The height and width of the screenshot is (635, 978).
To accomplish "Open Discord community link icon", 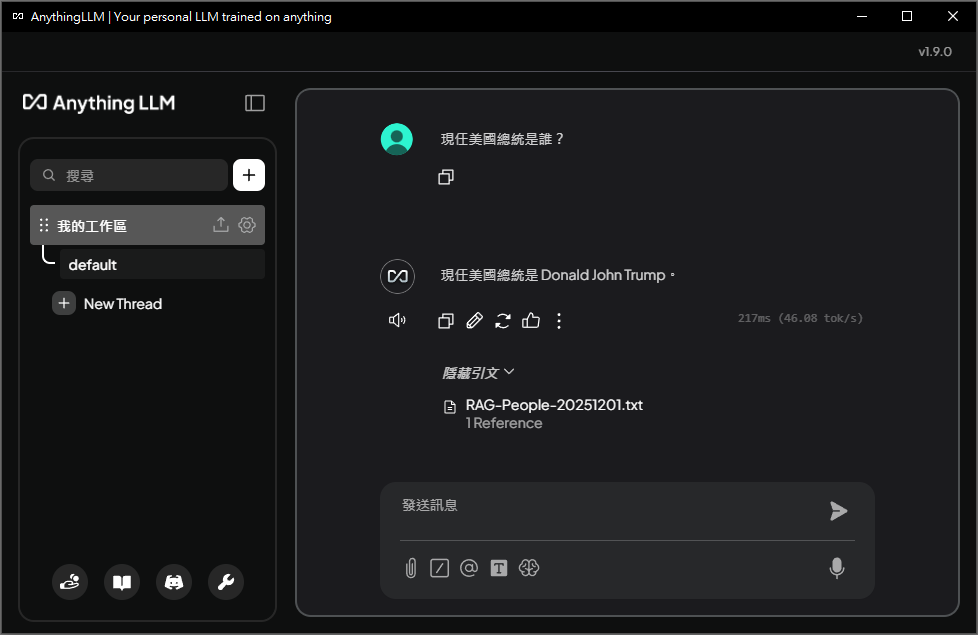I will 174,582.
